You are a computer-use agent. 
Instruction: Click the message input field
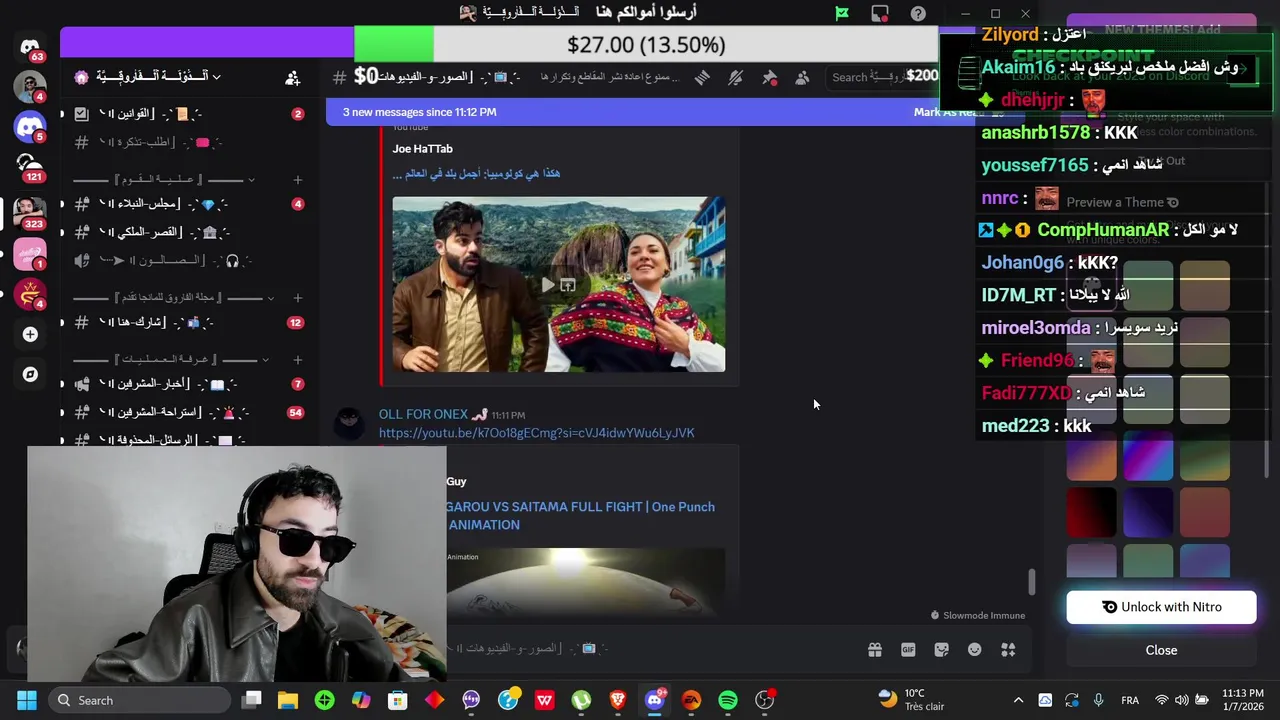pos(650,649)
